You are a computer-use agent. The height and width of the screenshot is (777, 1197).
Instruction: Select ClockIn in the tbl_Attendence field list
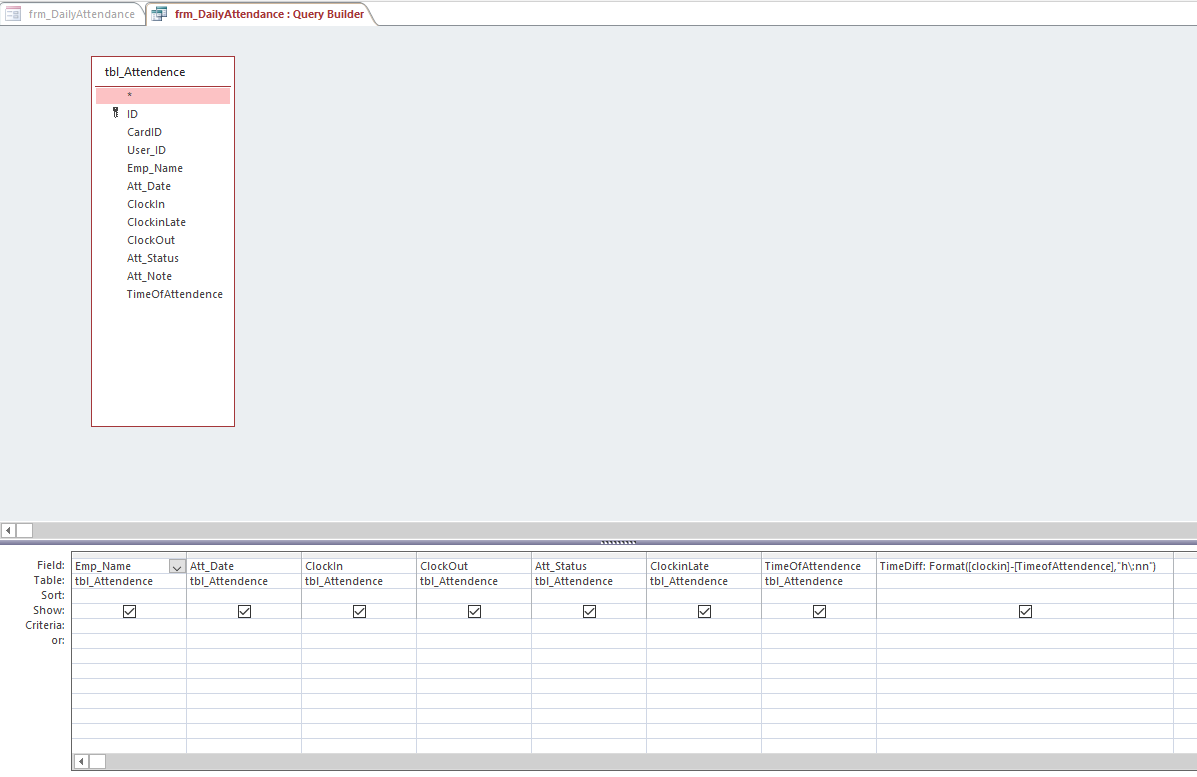[x=146, y=204]
